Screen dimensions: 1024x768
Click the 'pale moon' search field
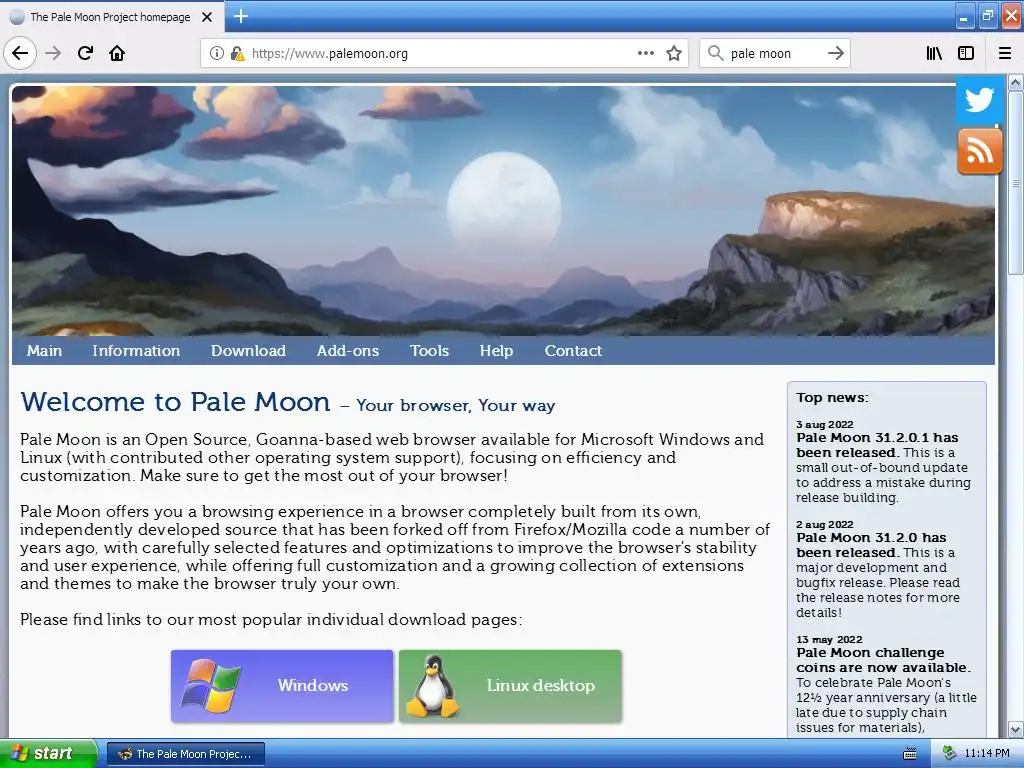coord(775,53)
